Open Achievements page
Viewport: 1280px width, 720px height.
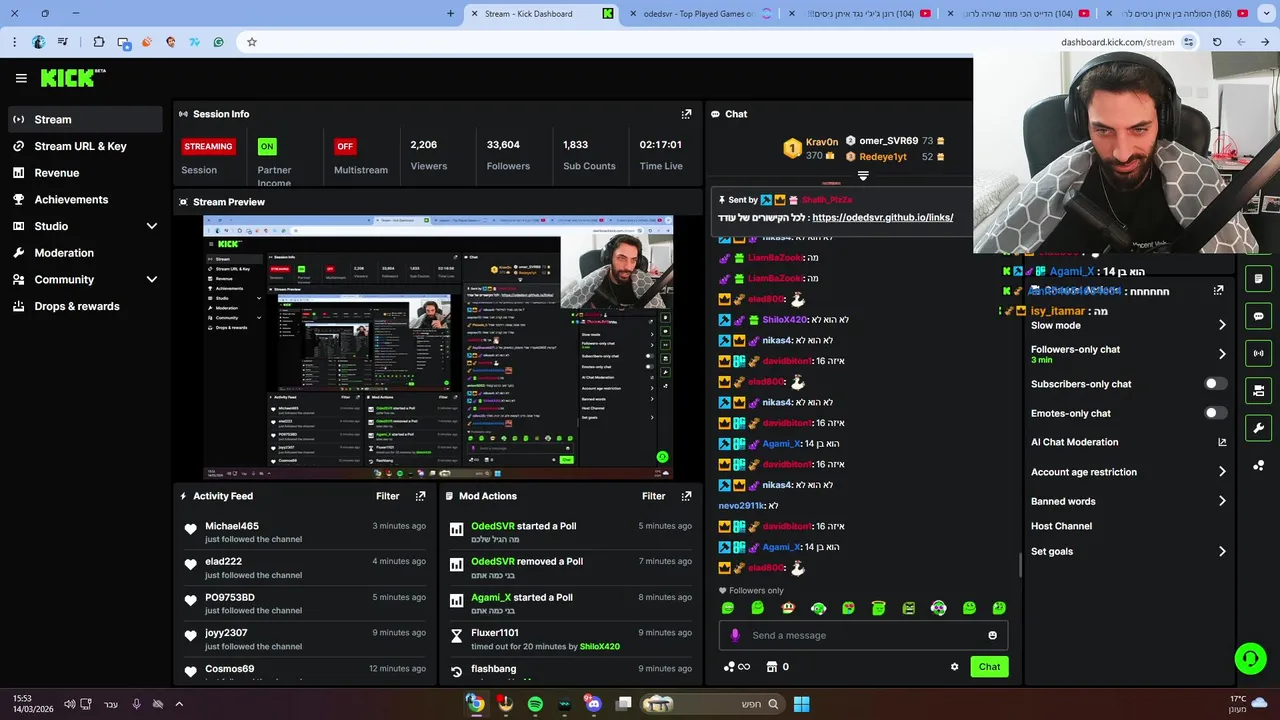85,200
